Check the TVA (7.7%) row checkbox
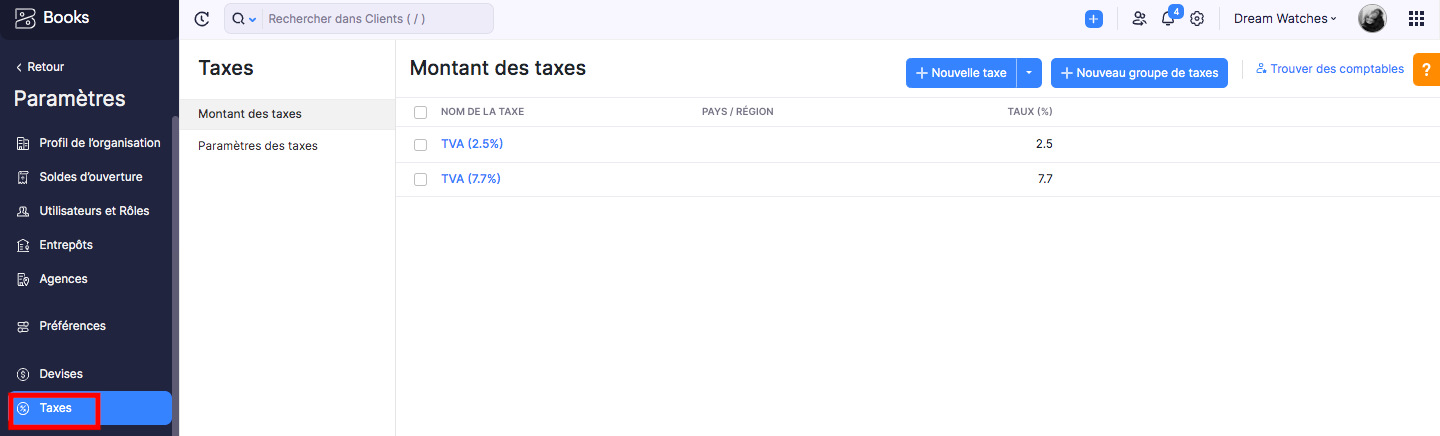The width and height of the screenshot is (1440, 436). [420, 179]
